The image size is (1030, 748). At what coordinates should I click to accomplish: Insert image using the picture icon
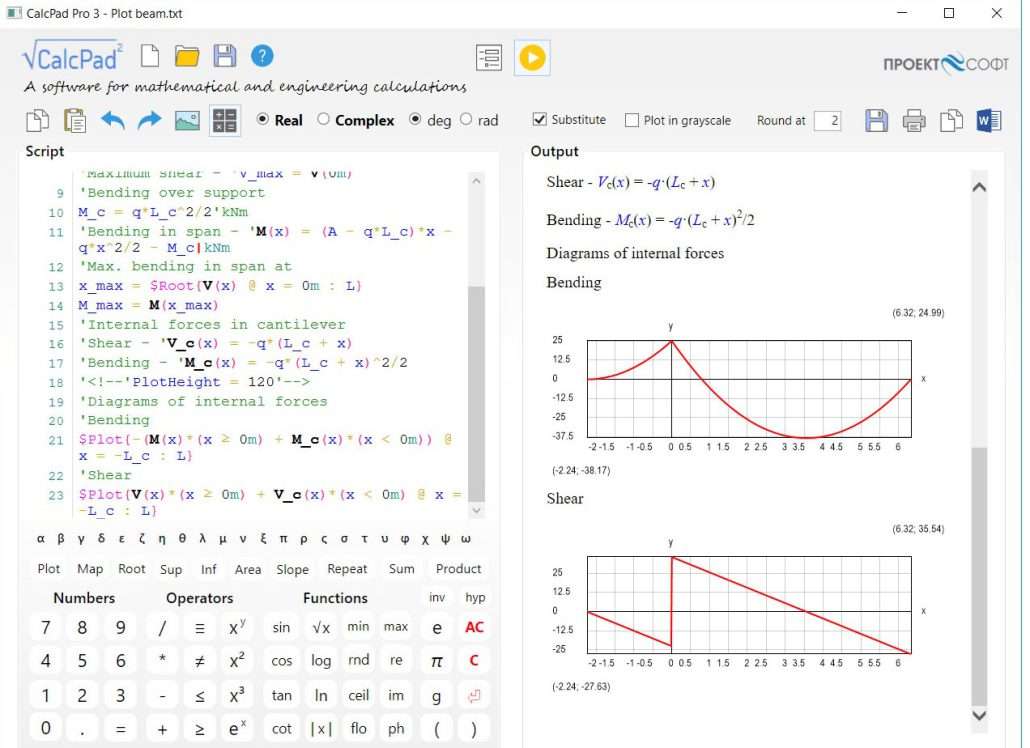coord(187,121)
